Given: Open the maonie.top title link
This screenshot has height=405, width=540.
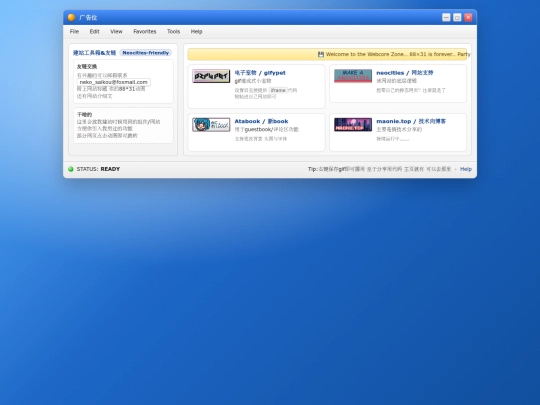Looking at the screenshot, I should (411, 121).
